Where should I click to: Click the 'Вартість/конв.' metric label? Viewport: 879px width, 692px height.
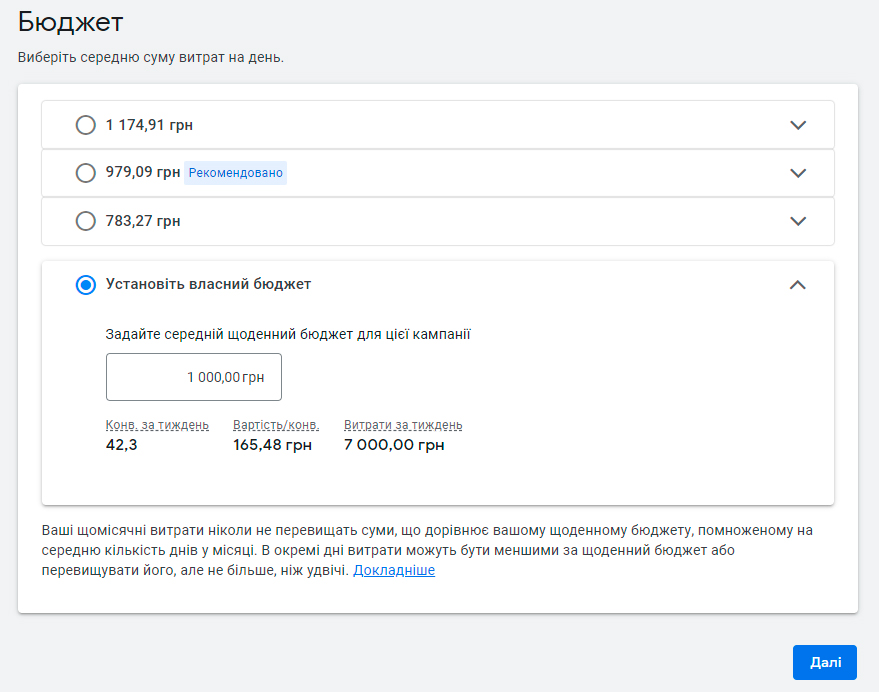pos(276,425)
